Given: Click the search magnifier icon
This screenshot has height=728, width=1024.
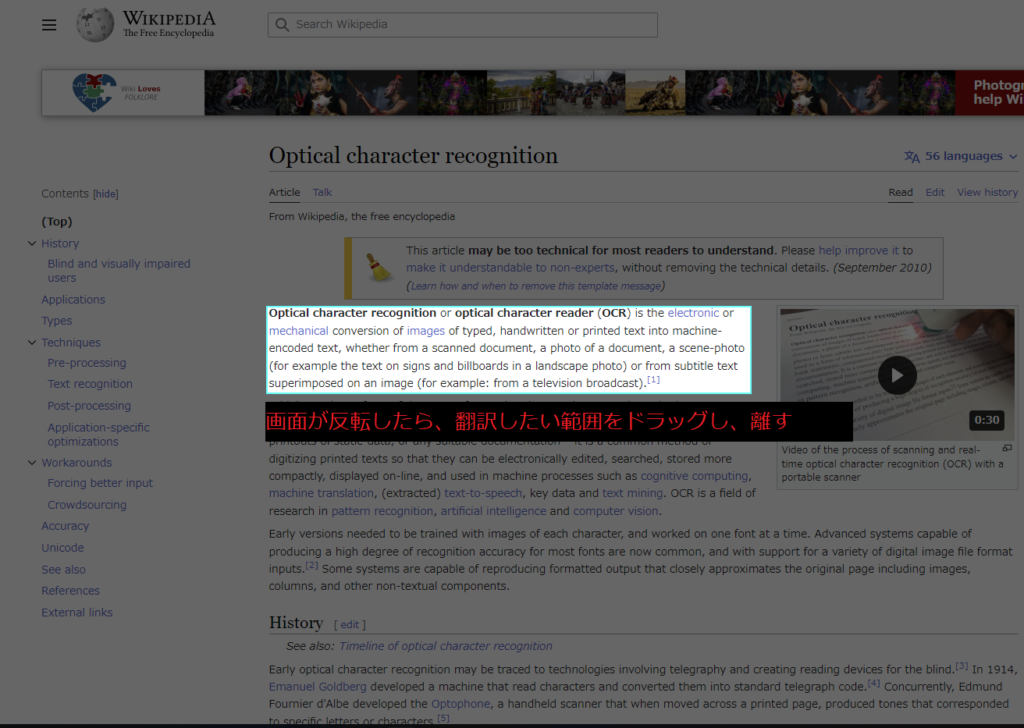Looking at the screenshot, I should coord(282,25).
